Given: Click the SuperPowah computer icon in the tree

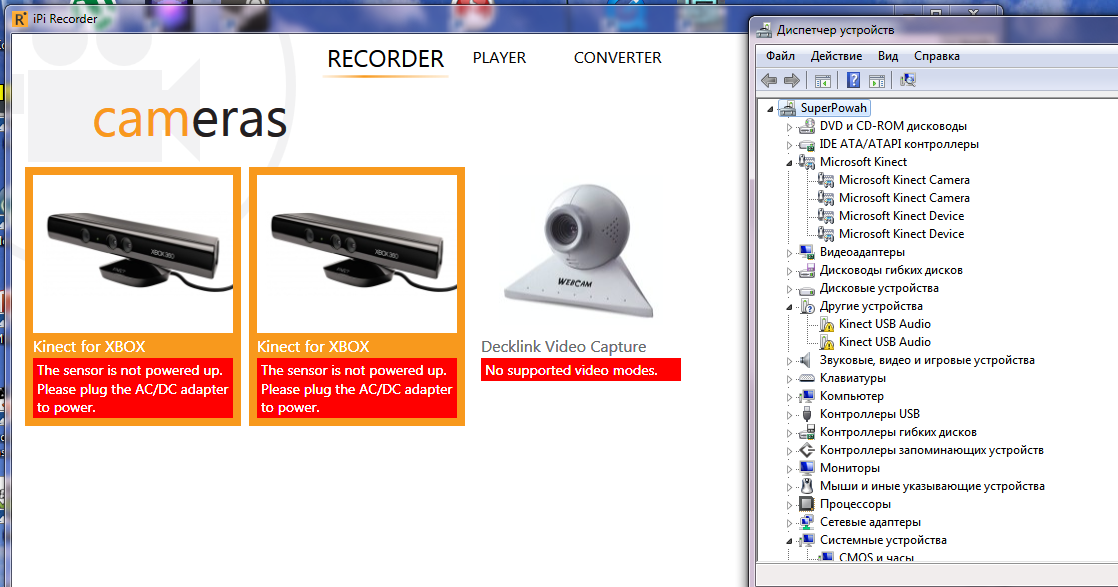Looking at the screenshot, I should 787,108.
